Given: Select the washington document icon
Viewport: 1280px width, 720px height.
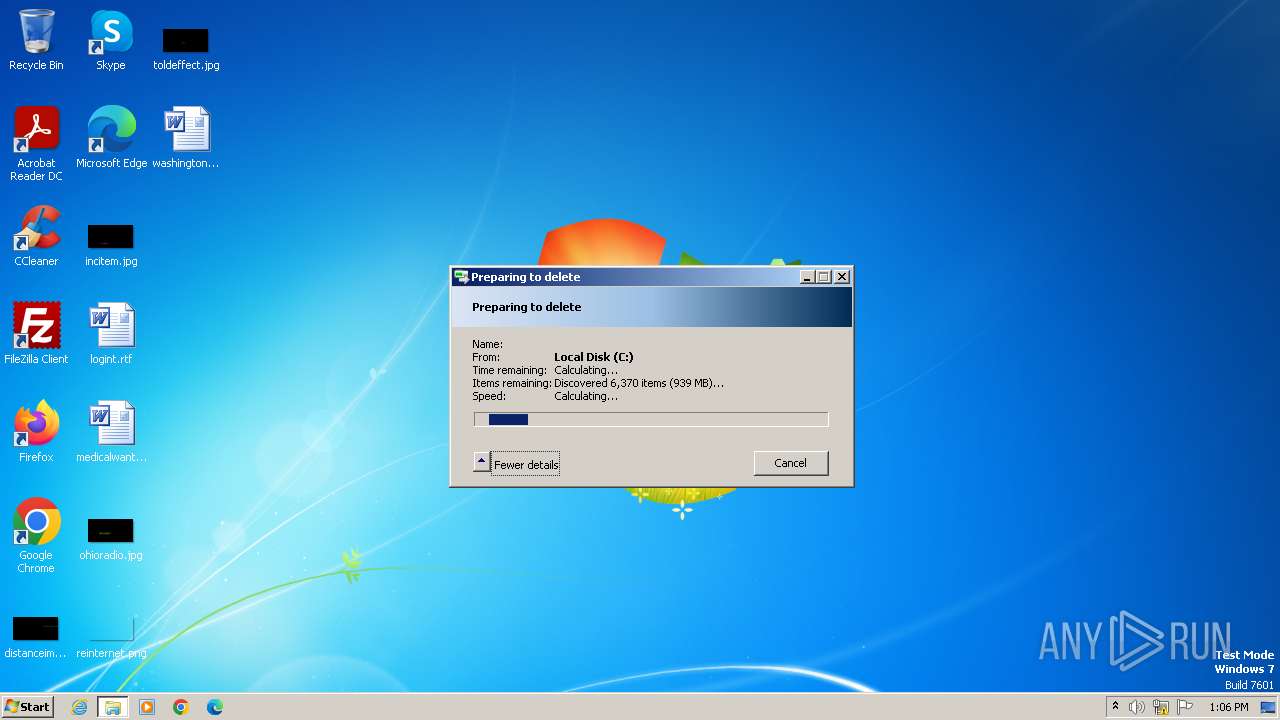Looking at the screenshot, I should tap(186, 138).
